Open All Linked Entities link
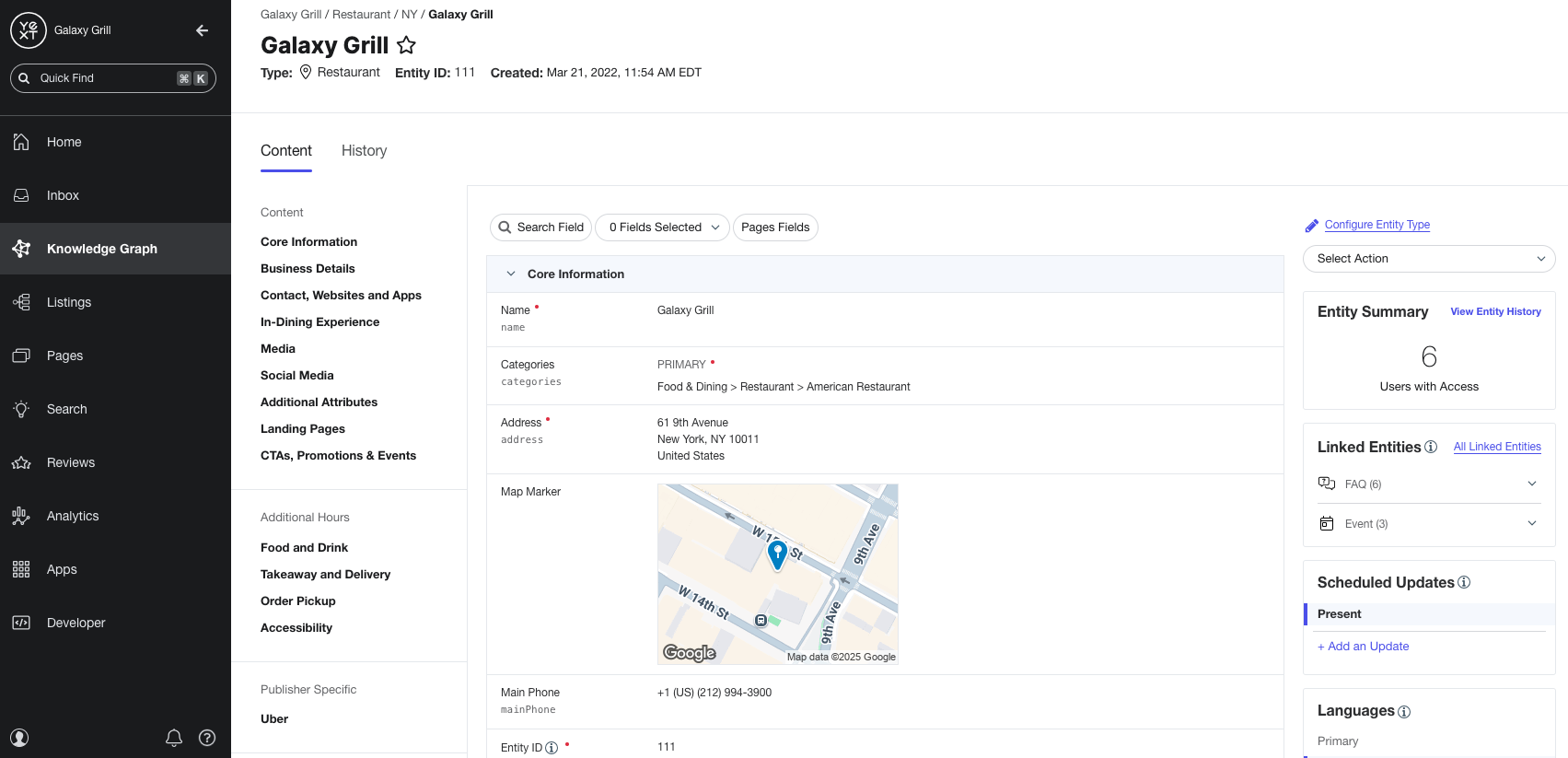The image size is (1568, 758). pyautogui.click(x=1497, y=447)
